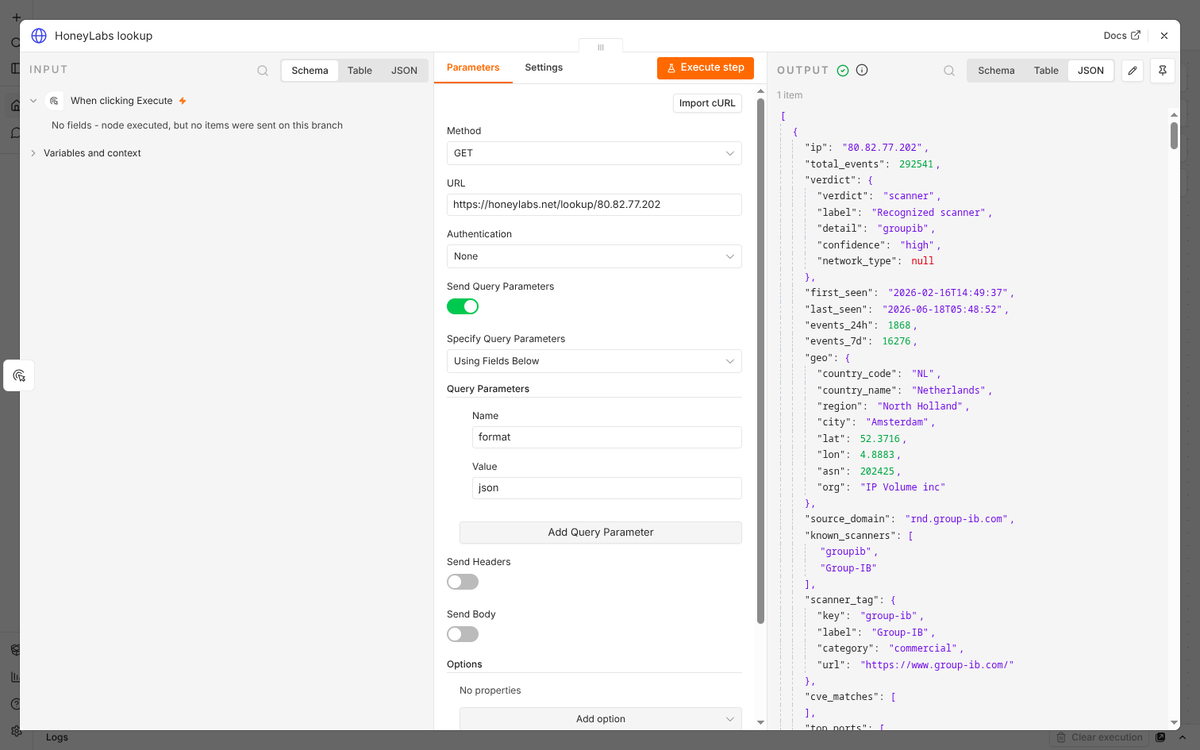Image resolution: width=1200 pixels, height=750 pixels.
Task: Click the drag handle above Parameters panel
Action: (600, 47)
